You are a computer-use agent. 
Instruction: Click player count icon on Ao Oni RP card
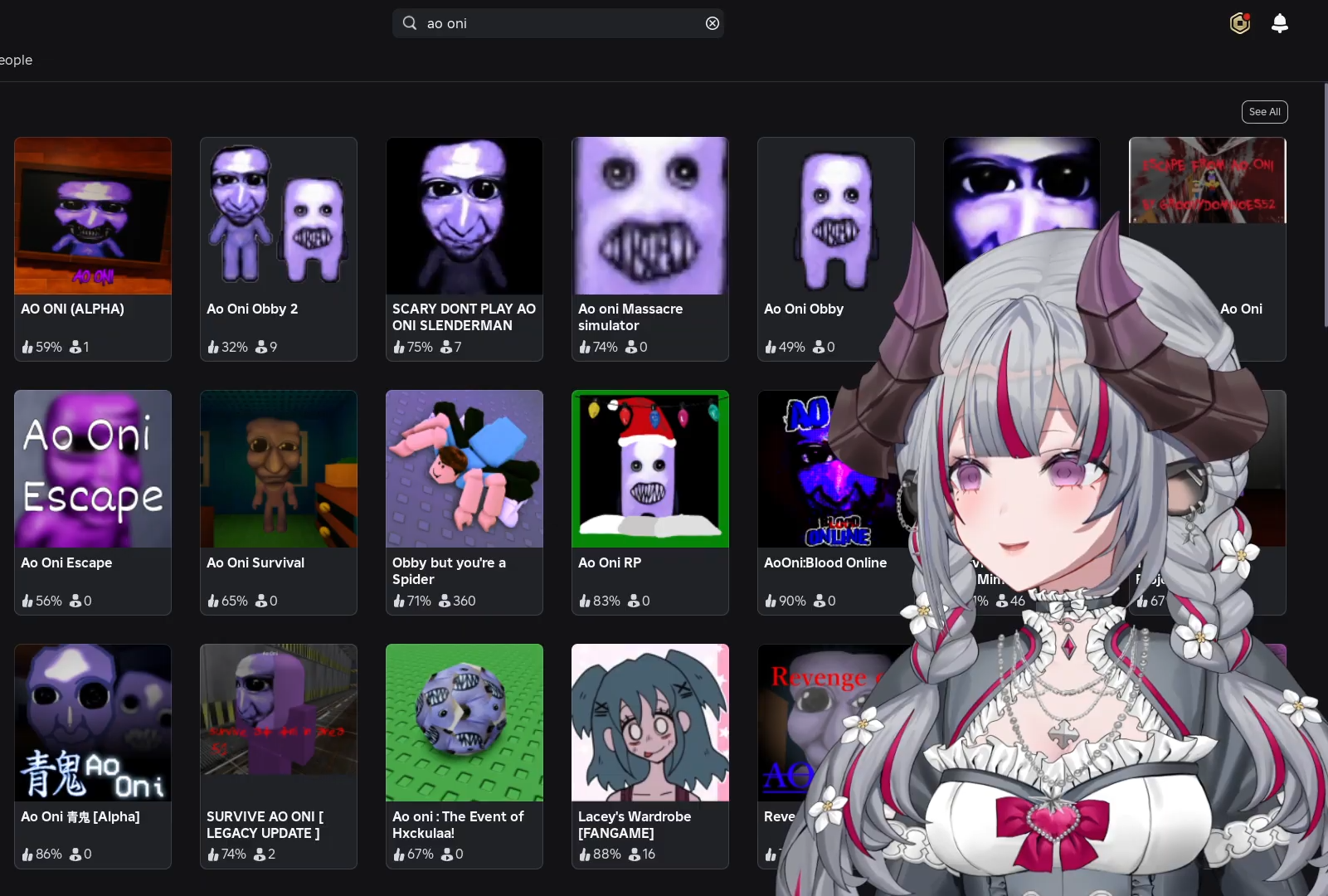633,601
